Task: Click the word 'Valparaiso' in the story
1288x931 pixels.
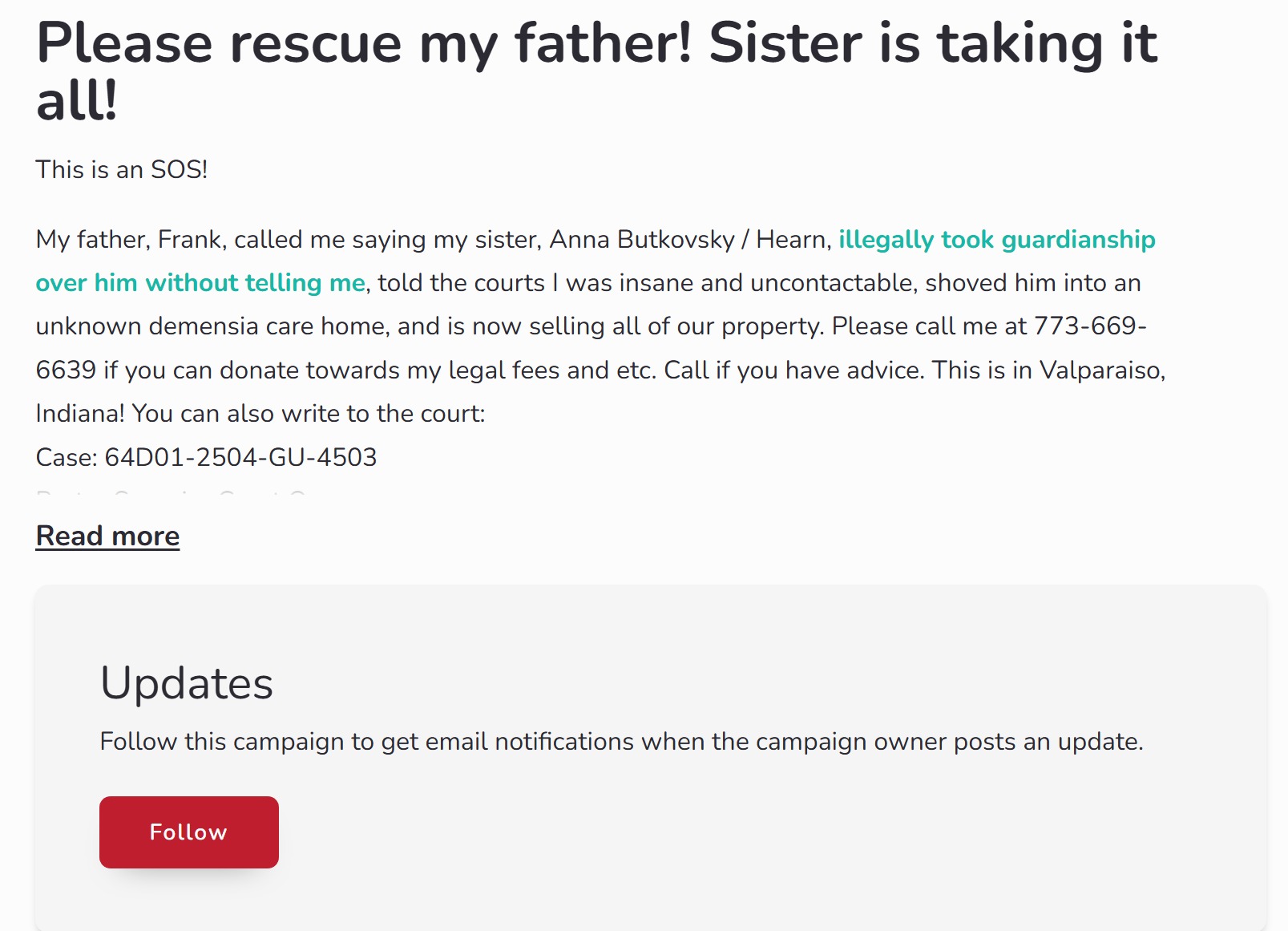Action: click(1102, 370)
